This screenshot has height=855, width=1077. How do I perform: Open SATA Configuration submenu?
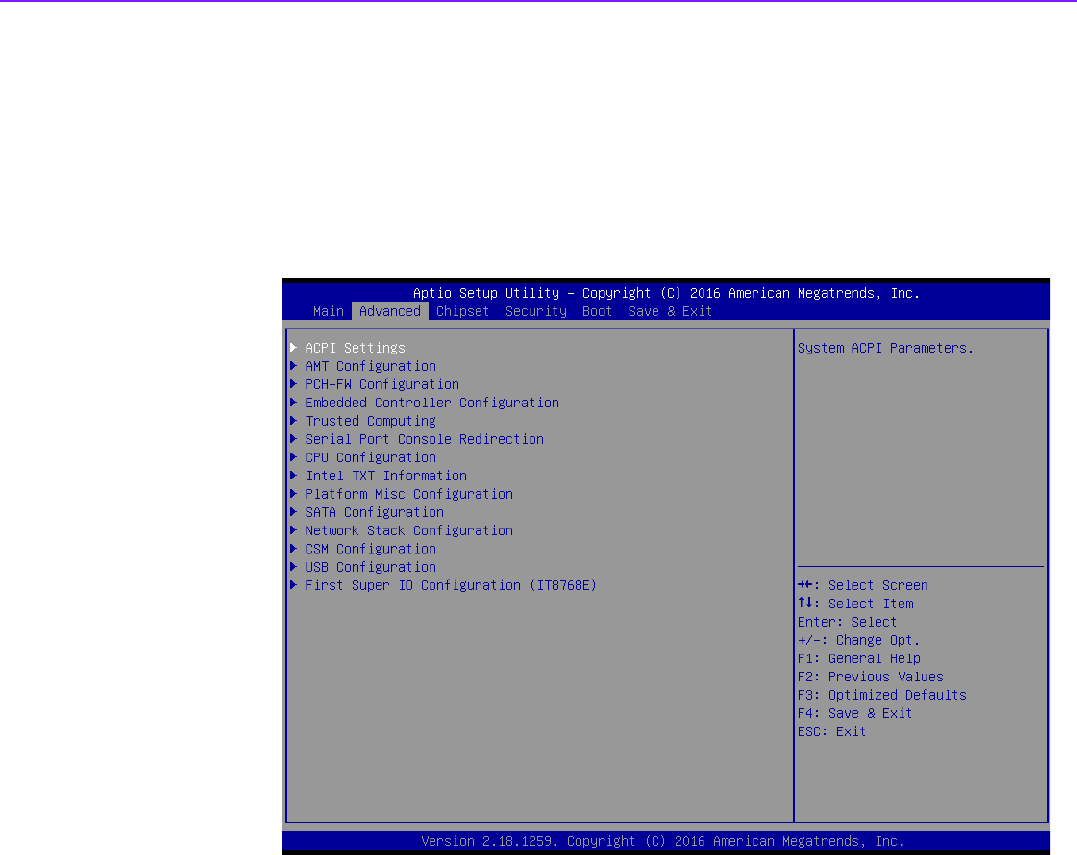click(374, 512)
